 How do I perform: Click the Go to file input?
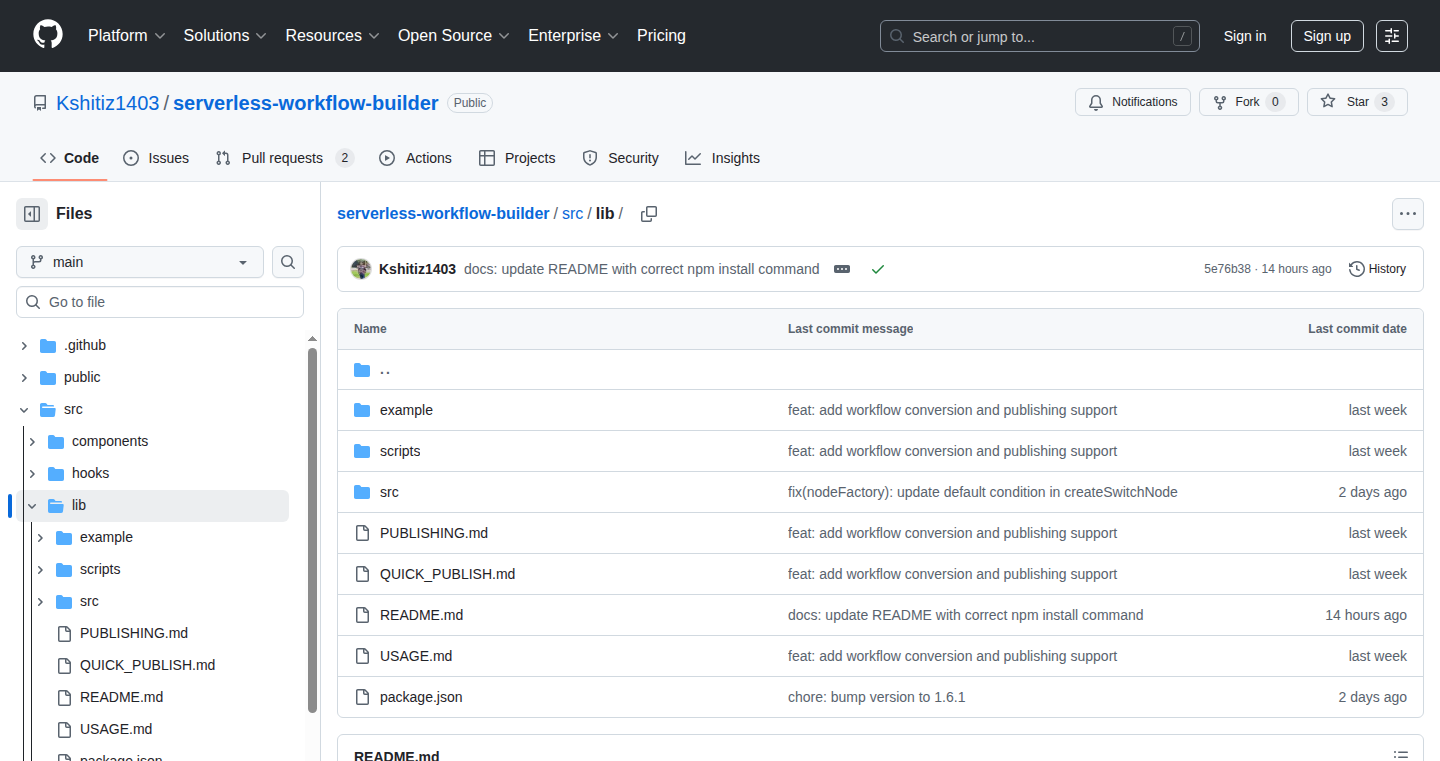click(x=160, y=302)
